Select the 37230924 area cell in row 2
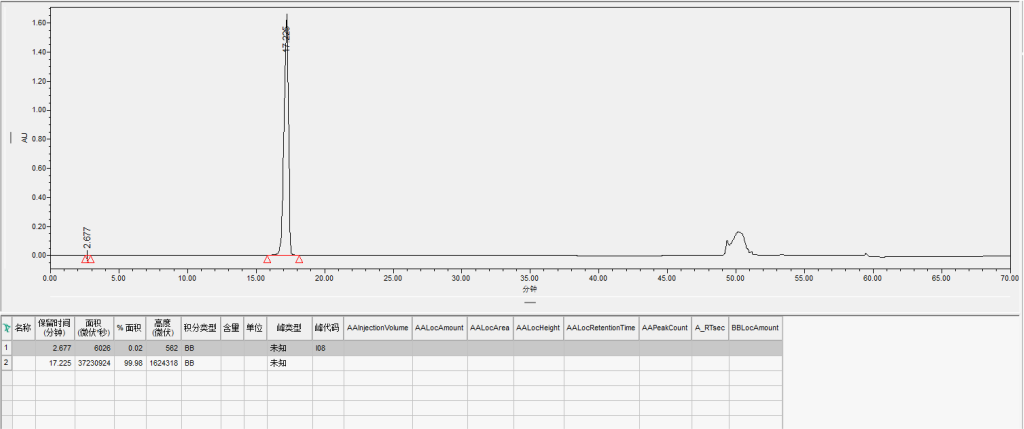 pyautogui.click(x=94, y=363)
